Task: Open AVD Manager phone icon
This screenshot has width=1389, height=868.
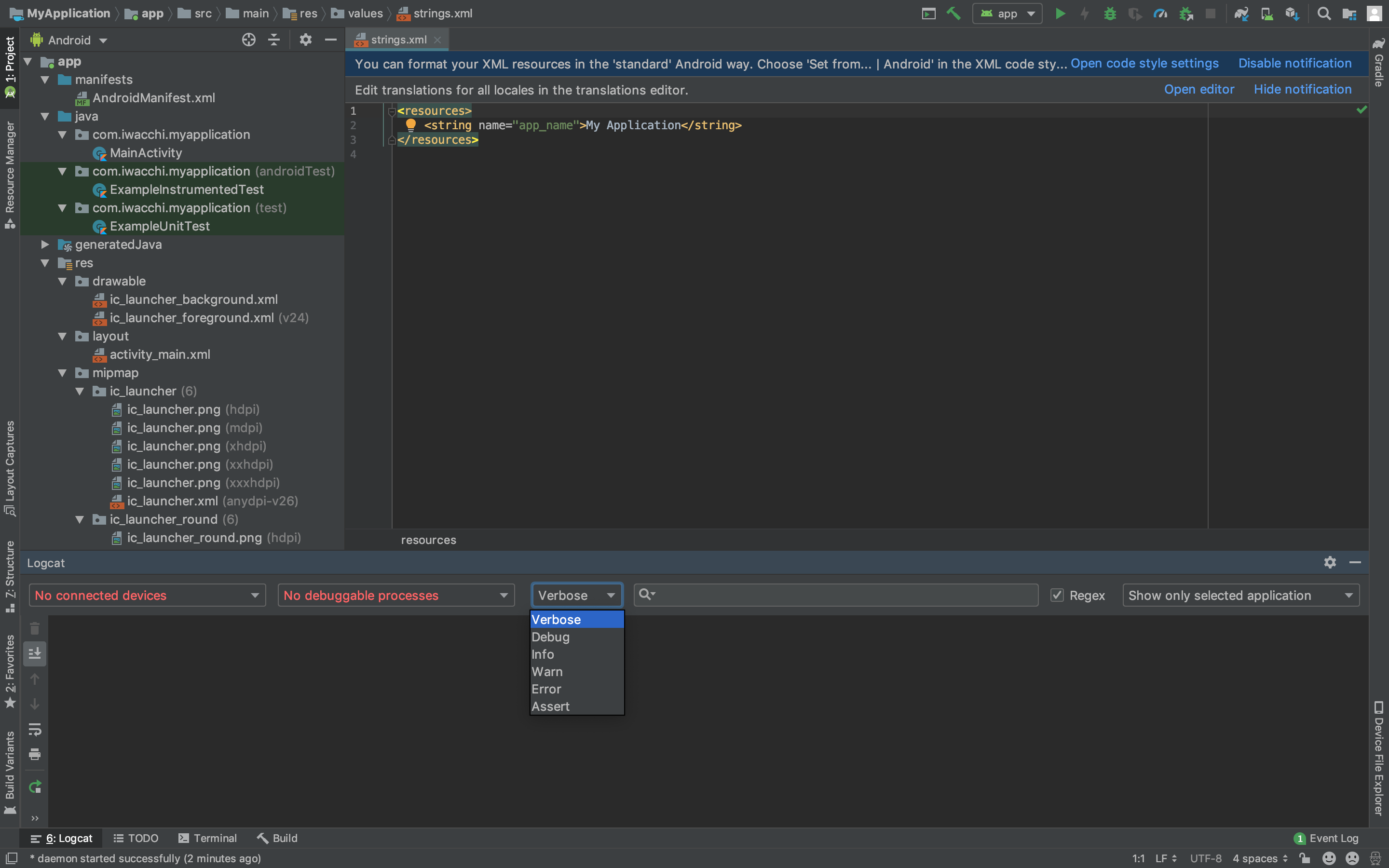Action: click(1267, 14)
